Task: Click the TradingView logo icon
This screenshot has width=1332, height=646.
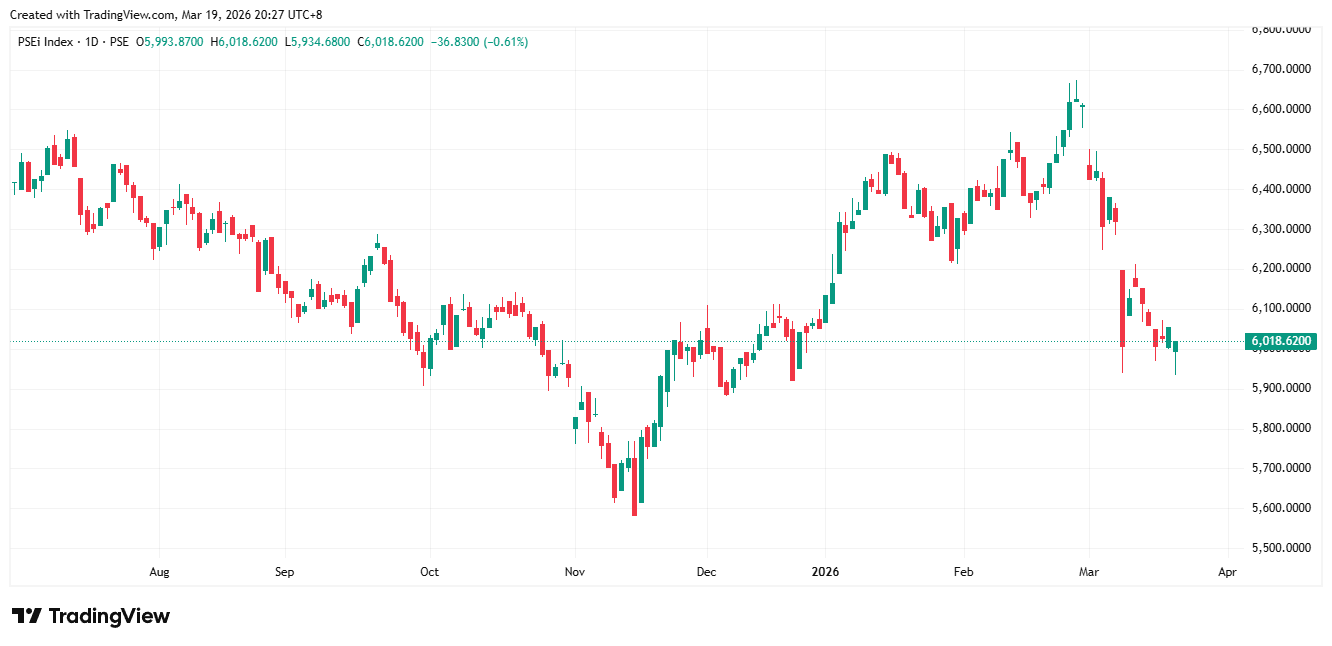Action: [26, 616]
